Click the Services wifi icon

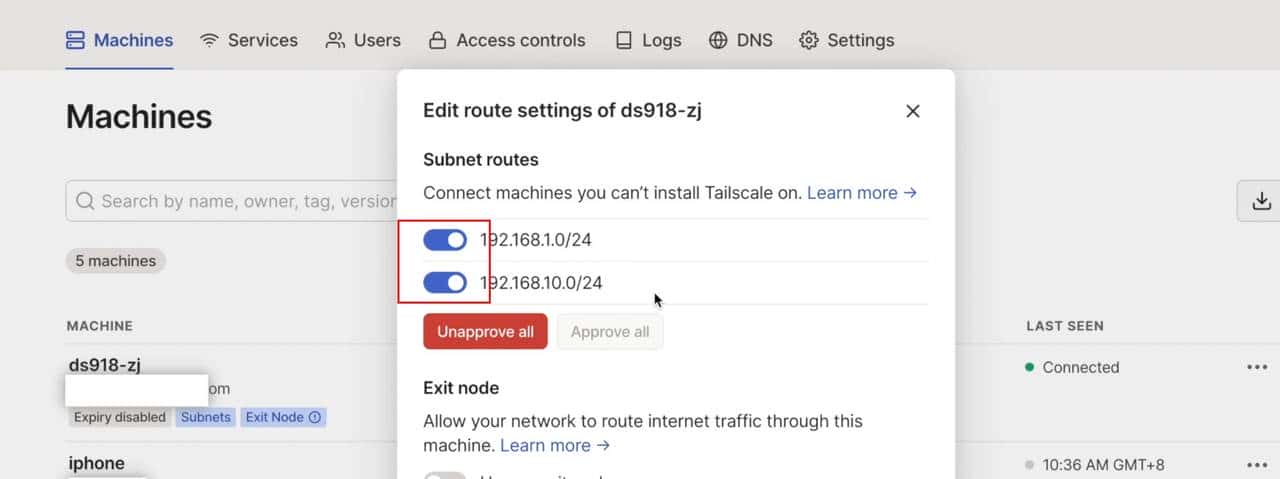click(x=209, y=40)
